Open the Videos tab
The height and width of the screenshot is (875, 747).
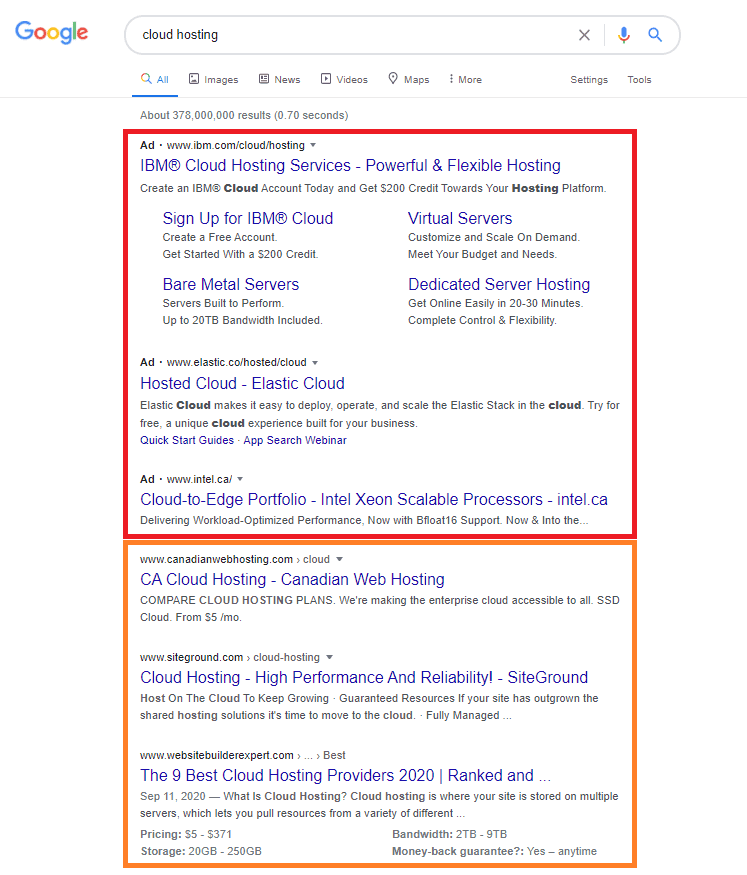(x=344, y=79)
